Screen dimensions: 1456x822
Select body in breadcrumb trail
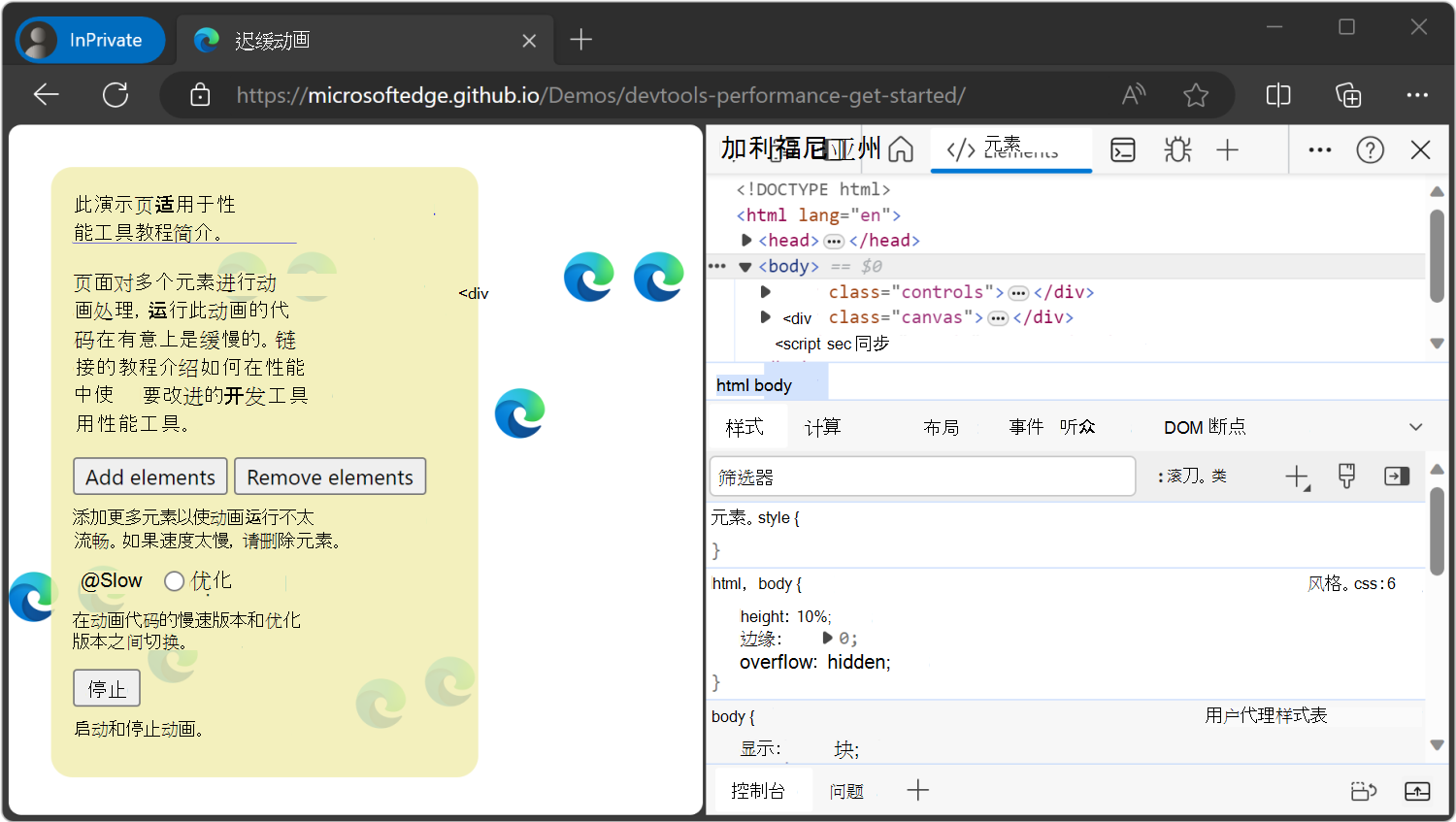pyautogui.click(x=773, y=385)
